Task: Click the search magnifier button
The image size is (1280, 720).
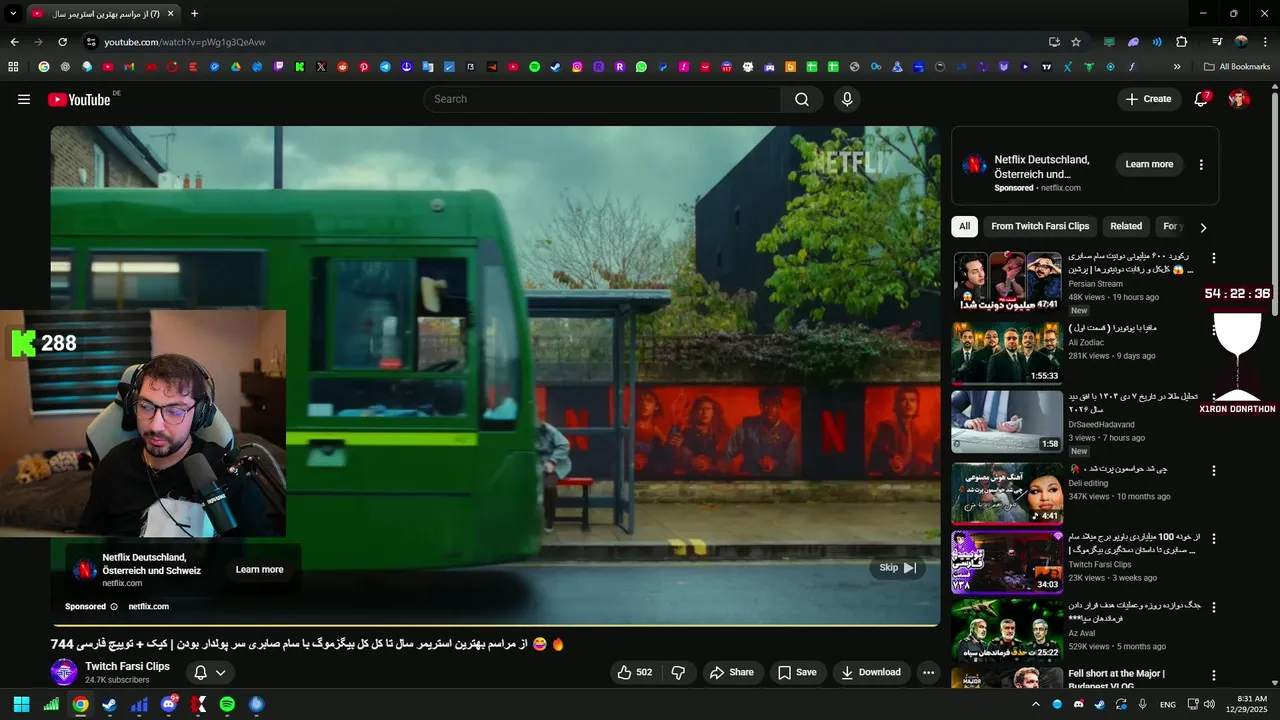Action: pyautogui.click(x=802, y=99)
